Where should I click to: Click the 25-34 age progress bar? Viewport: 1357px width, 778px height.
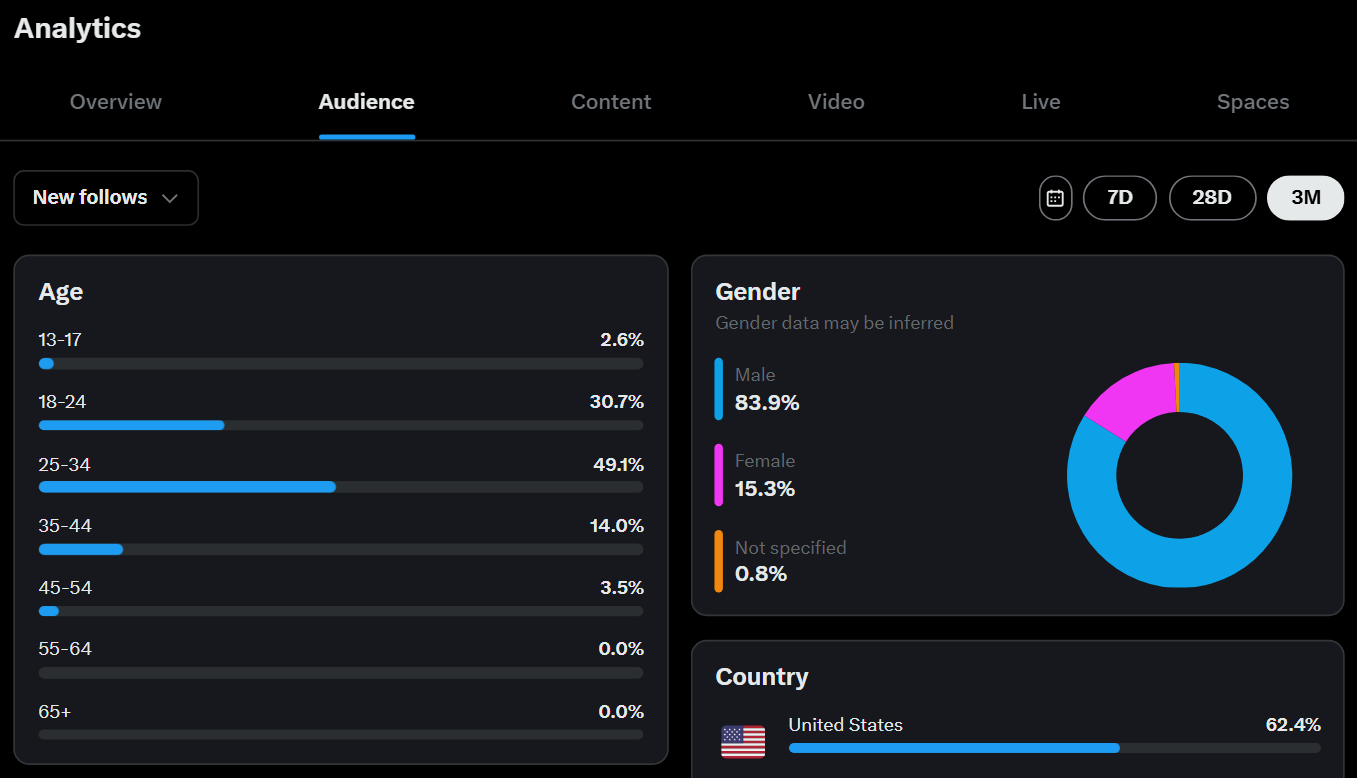pos(341,487)
